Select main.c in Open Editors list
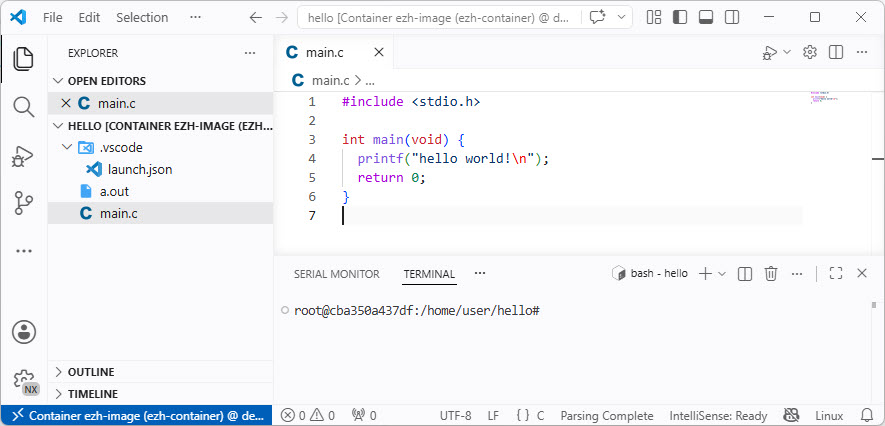The width and height of the screenshot is (885, 426). 117,104
